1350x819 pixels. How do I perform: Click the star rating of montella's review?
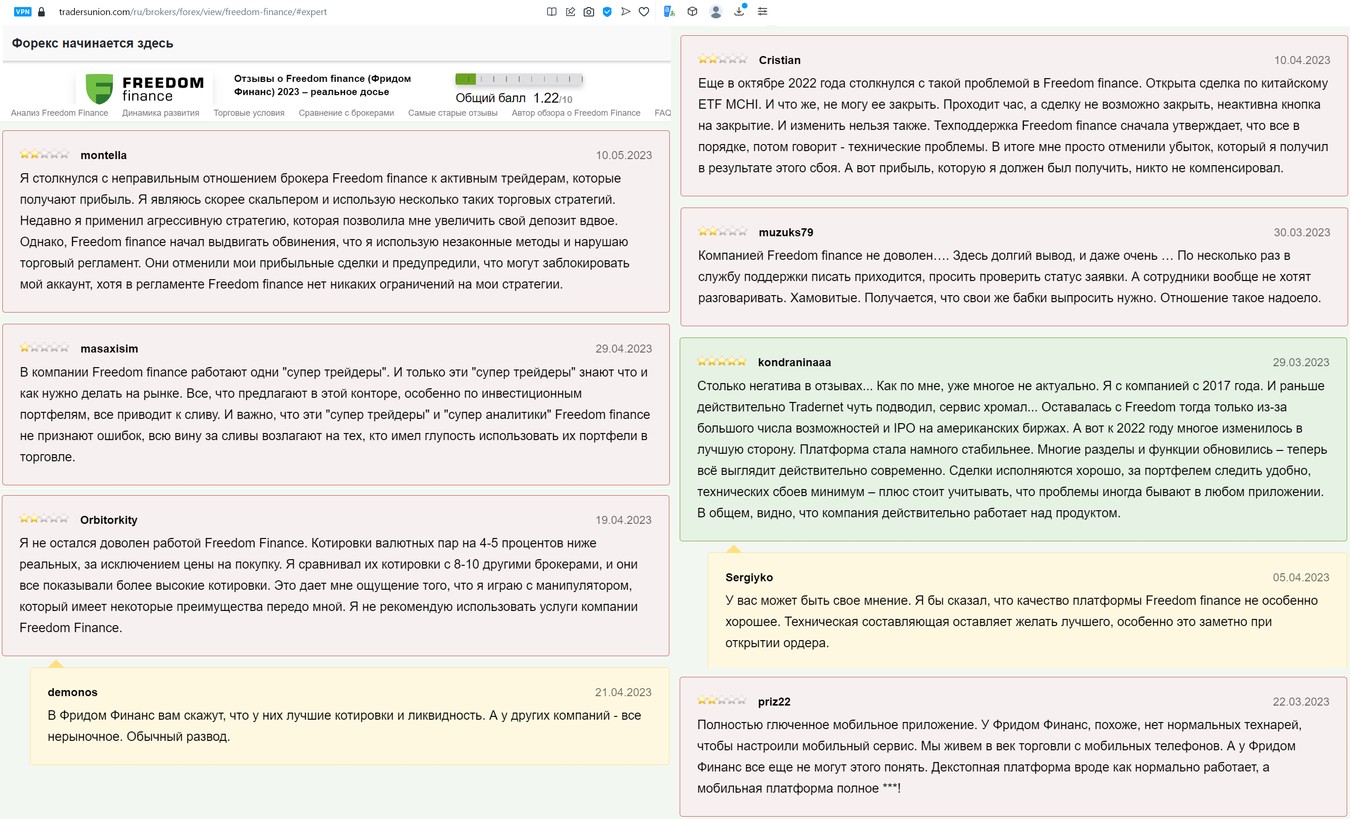(x=45, y=155)
